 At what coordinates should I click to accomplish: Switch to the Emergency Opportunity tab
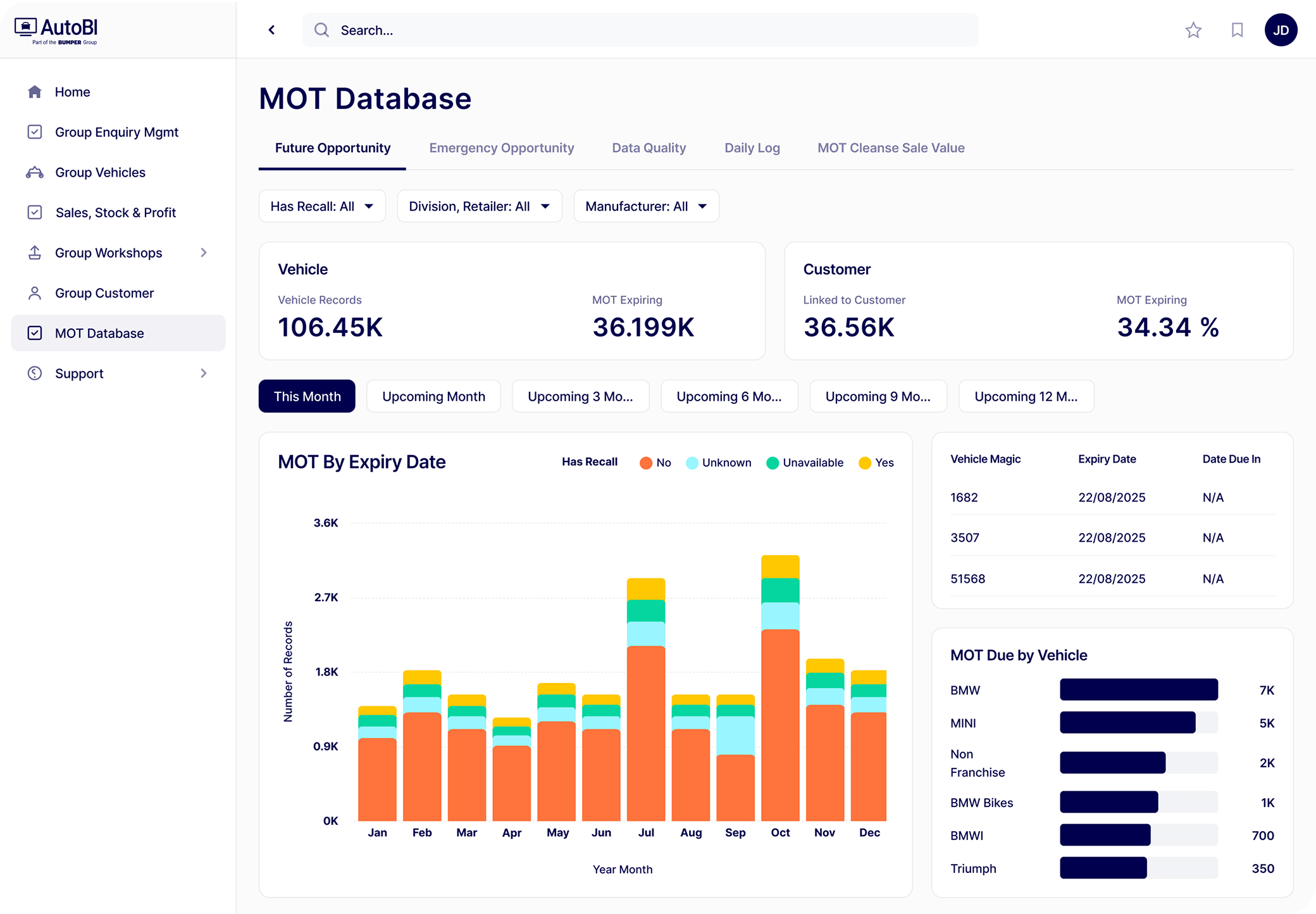tap(501, 148)
